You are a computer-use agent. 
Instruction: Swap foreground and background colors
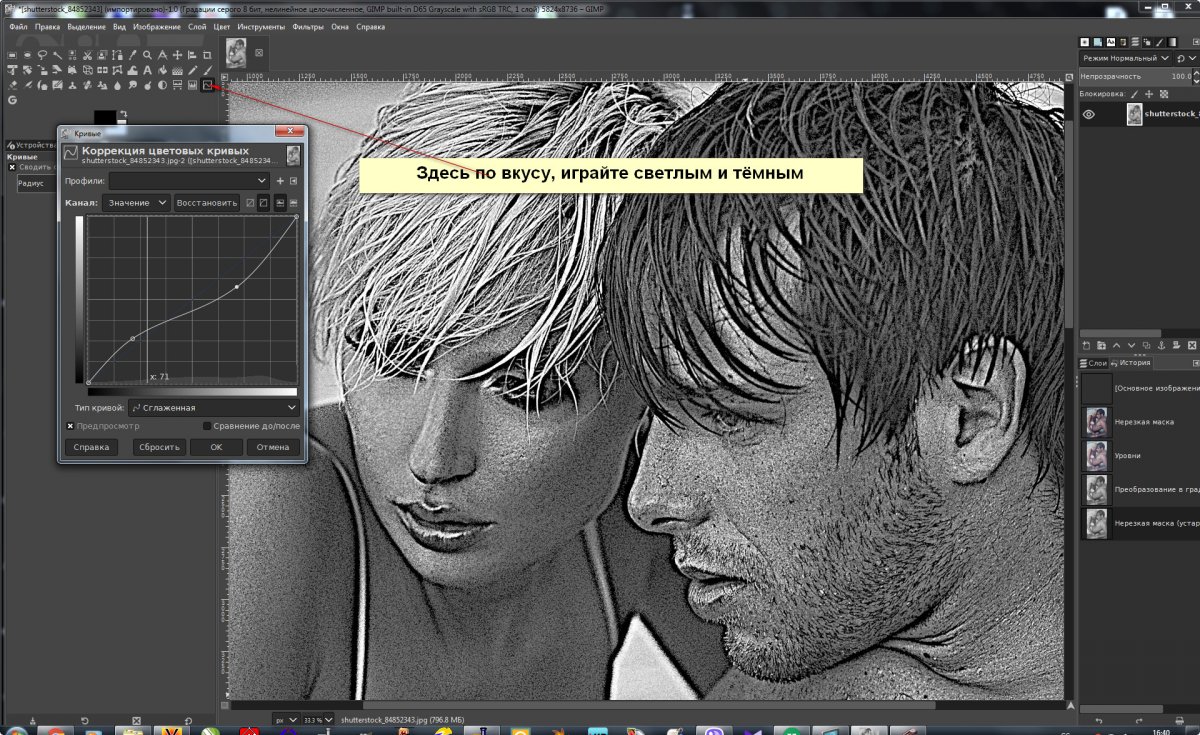pyautogui.click(x=123, y=115)
